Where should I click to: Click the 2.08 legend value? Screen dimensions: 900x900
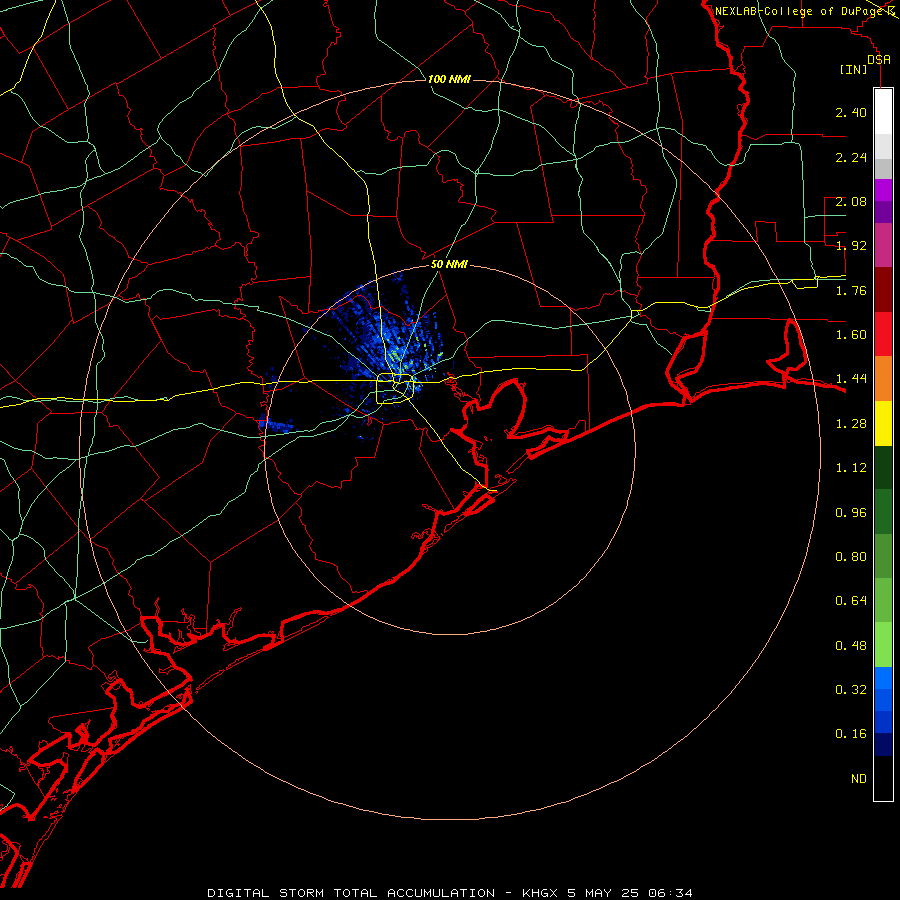[x=851, y=201]
